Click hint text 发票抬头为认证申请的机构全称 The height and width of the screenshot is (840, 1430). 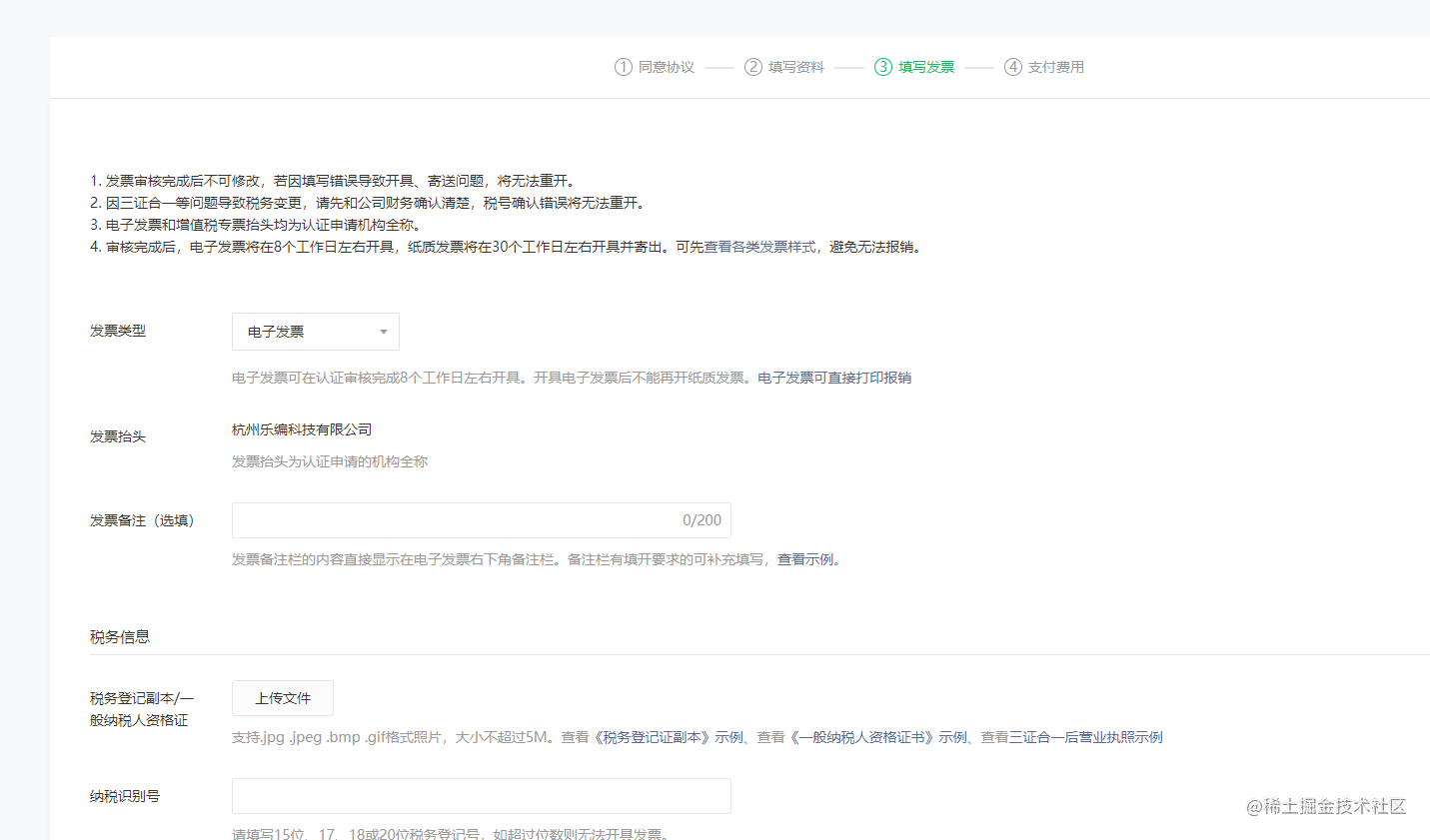(330, 461)
